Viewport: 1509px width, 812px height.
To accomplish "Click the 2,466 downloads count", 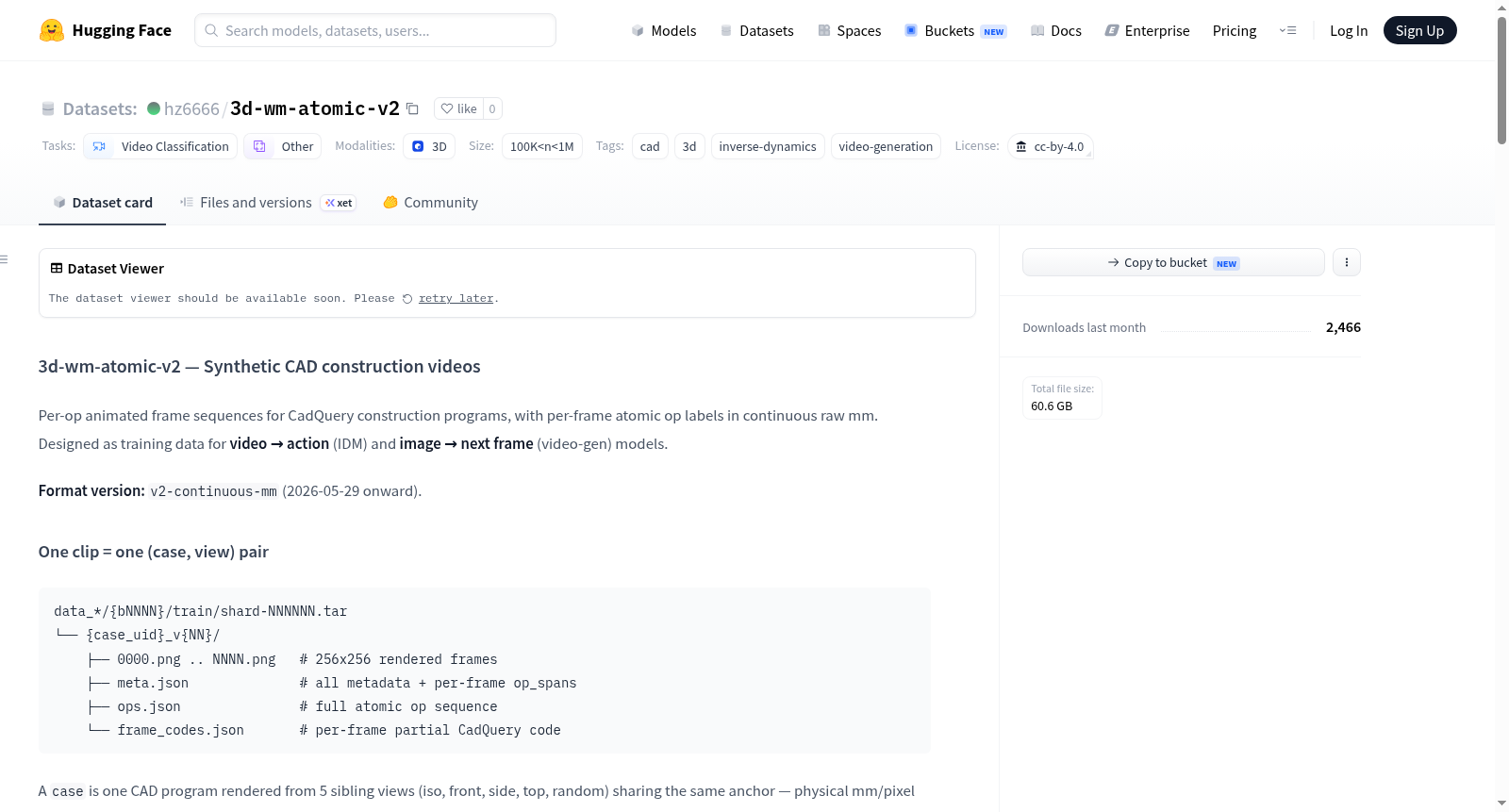I will (x=1343, y=327).
